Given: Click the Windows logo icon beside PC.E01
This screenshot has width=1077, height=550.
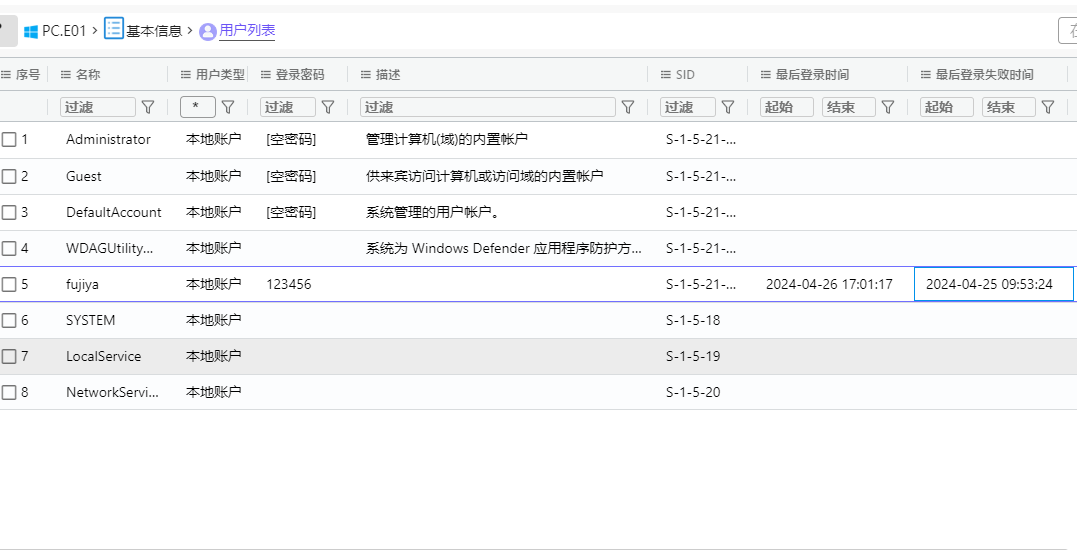Looking at the screenshot, I should click(x=30, y=31).
